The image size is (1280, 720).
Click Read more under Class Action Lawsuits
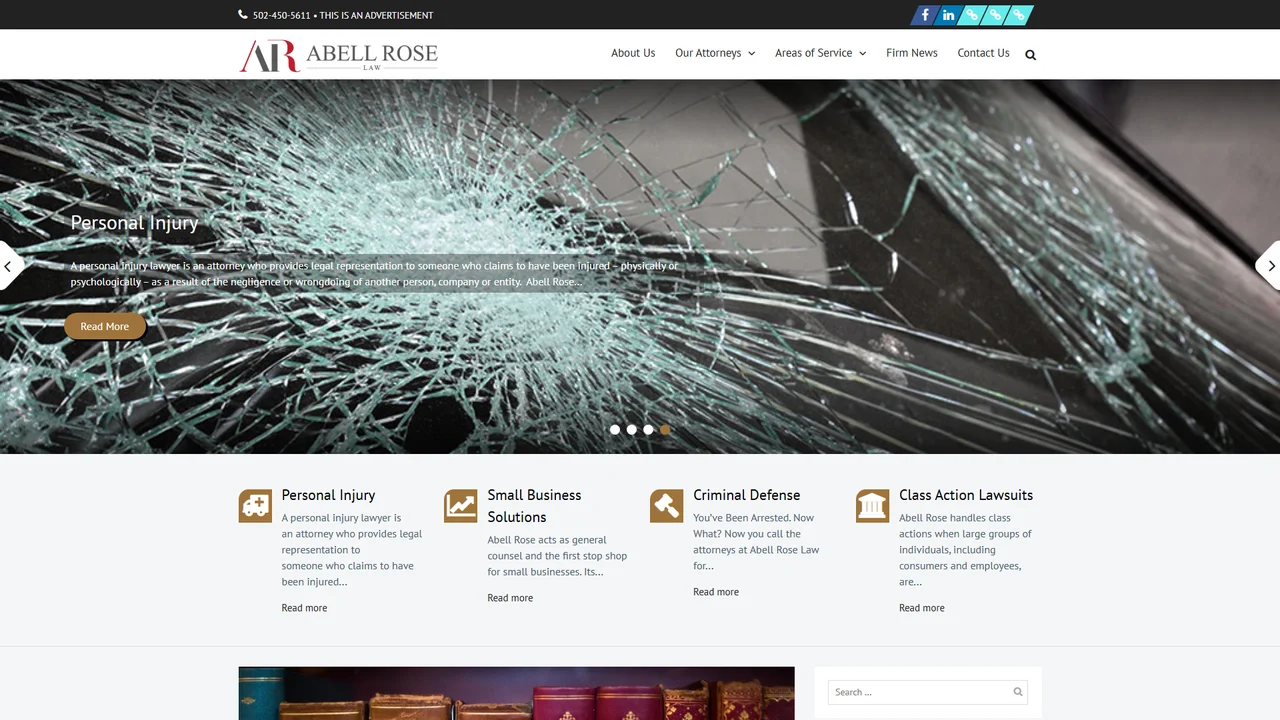(921, 608)
